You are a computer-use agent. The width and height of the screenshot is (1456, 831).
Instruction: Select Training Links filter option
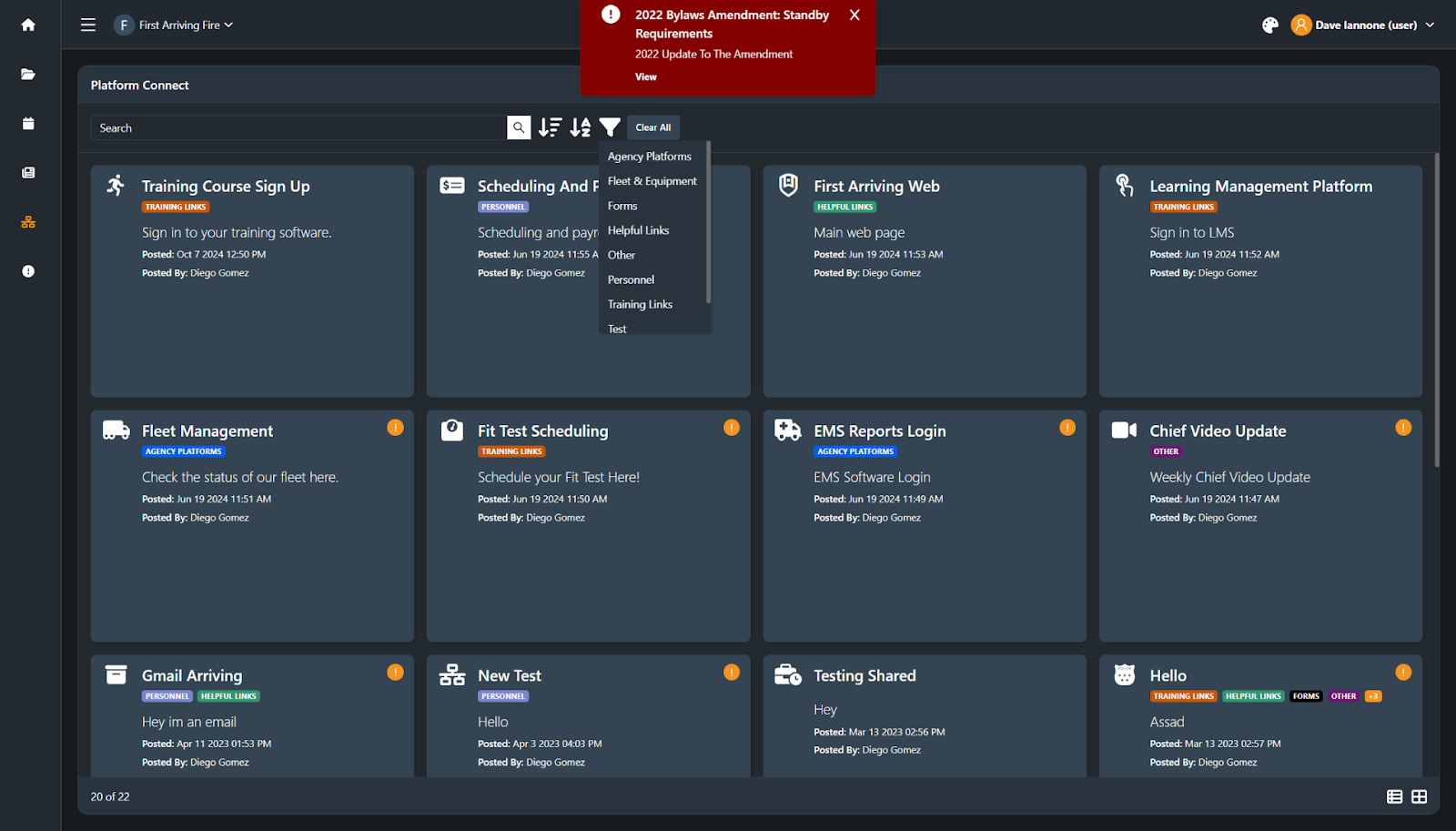point(640,304)
